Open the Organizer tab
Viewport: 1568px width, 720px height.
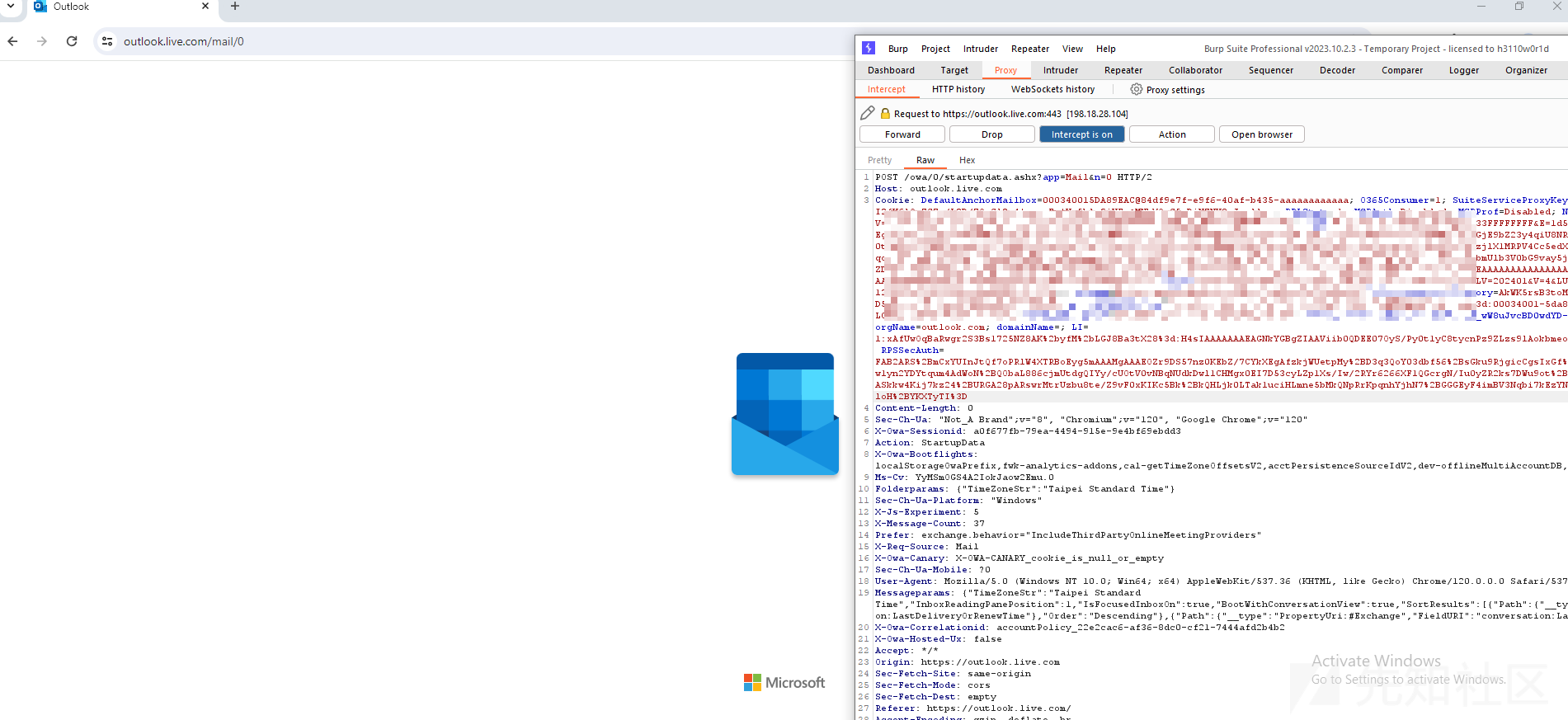1526,70
